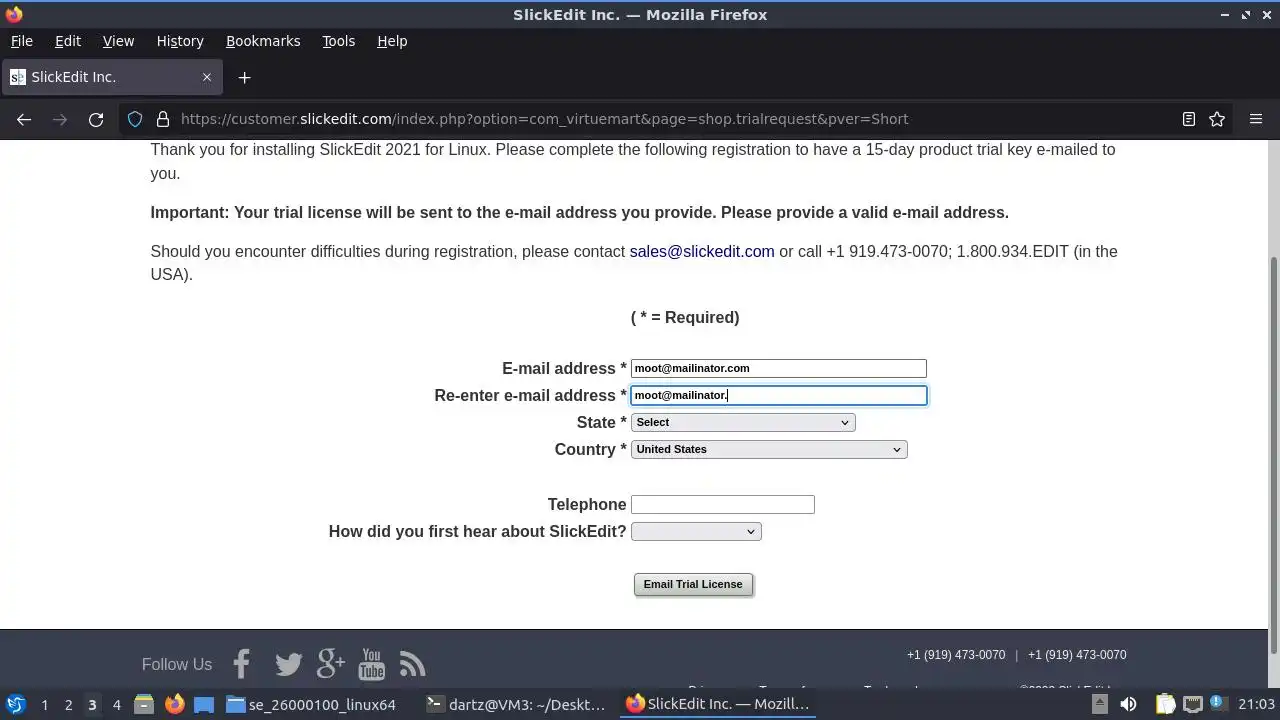Select the SlickEdit Inc. browser tab
The width and height of the screenshot is (1280, 720).
111,77
